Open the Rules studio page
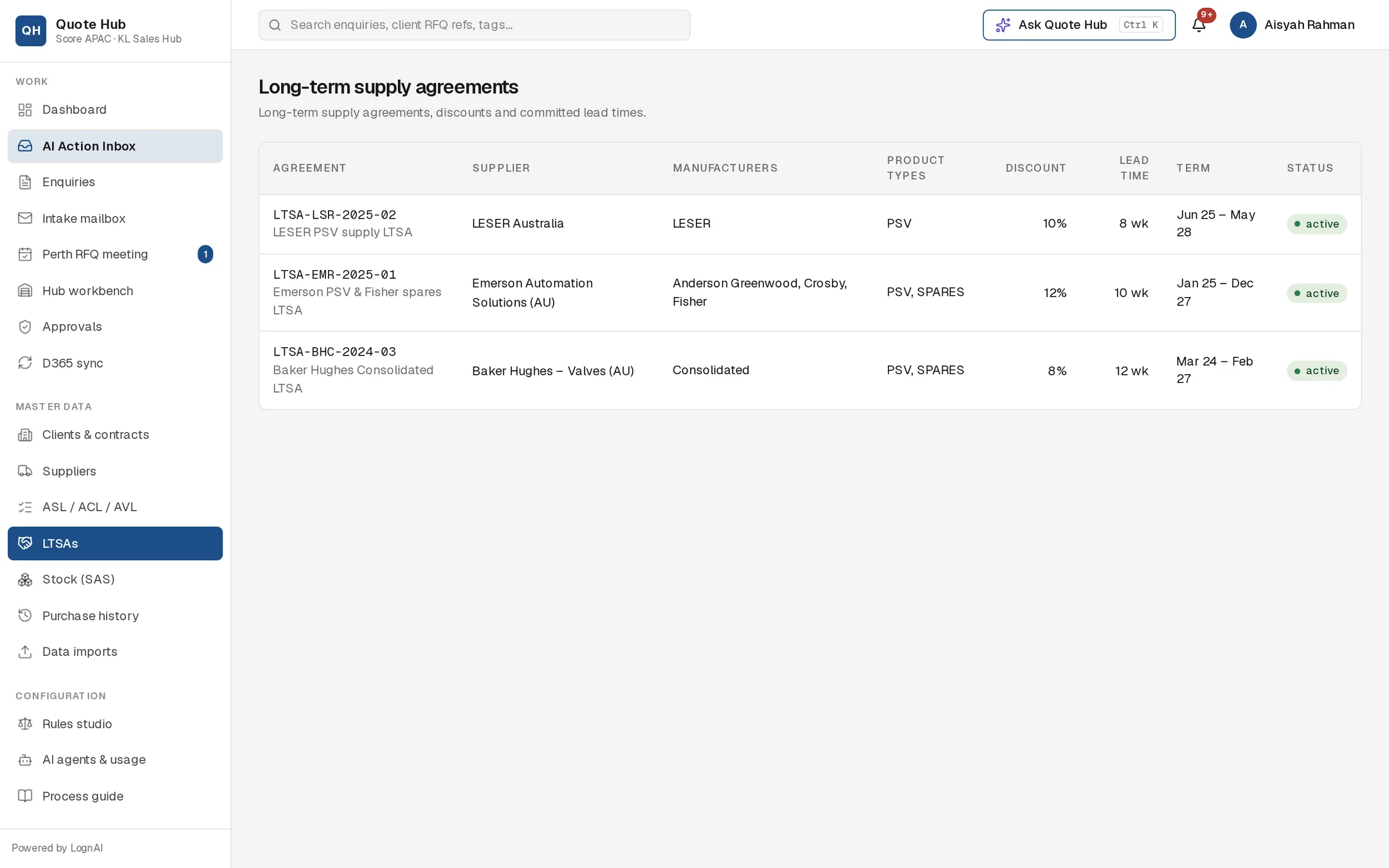The height and width of the screenshot is (868, 1389). point(115,723)
